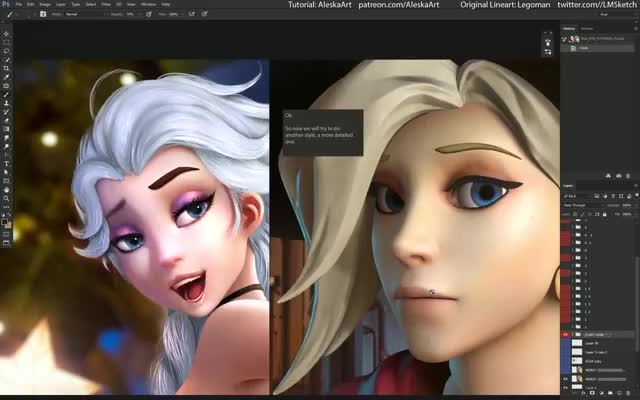Click the SS14 copy layer thumbnail

pyautogui.click(x=577, y=361)
